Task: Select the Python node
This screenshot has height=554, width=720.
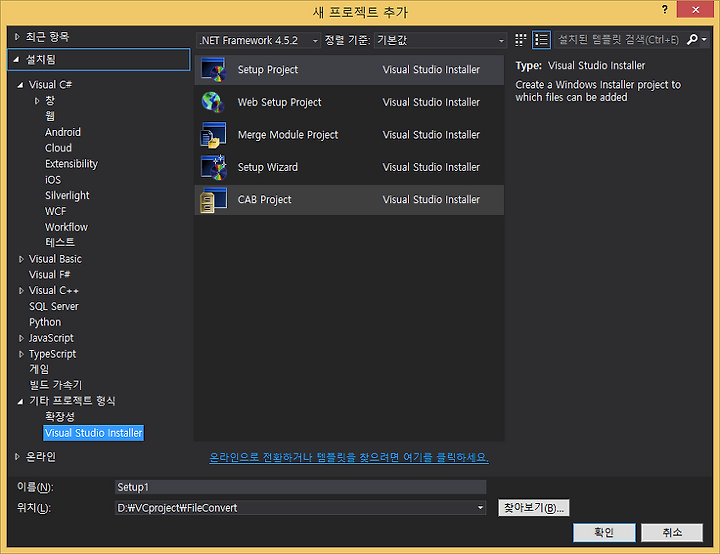Action: pyautogui.click(x=45, y=322)
